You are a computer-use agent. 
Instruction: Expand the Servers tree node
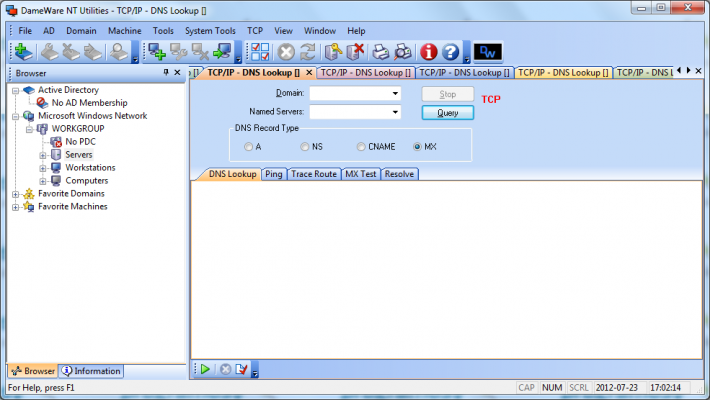coord(43,155)
